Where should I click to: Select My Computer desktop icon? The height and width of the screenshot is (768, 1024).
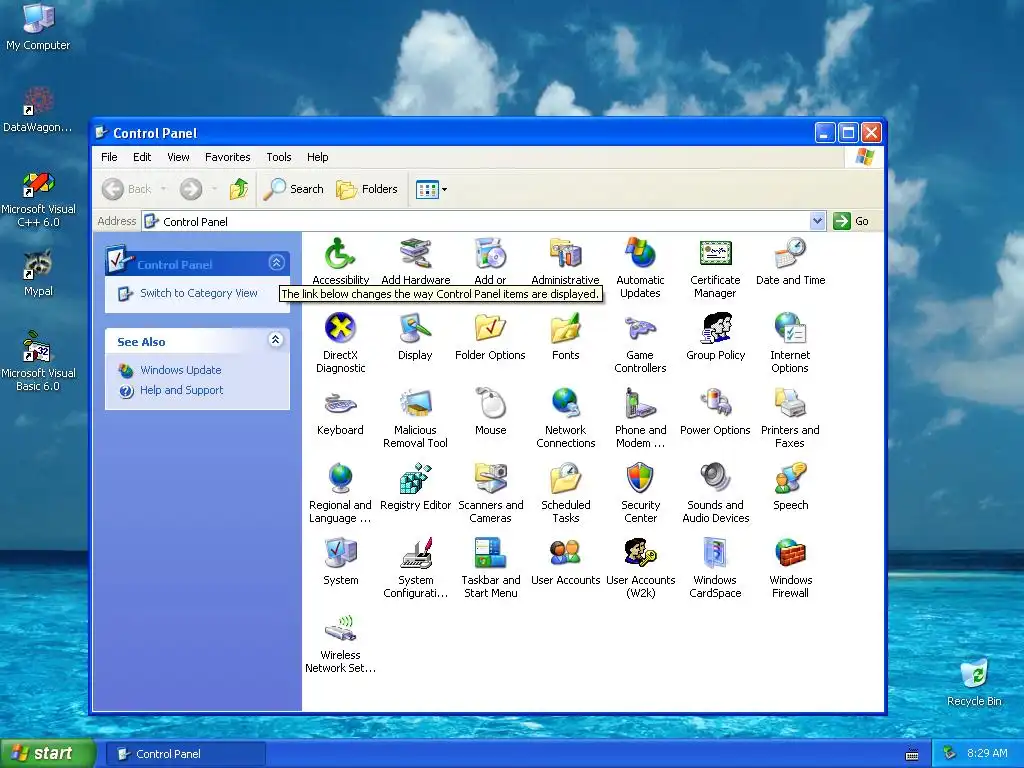pyautogui.click(x=38, y=26)
